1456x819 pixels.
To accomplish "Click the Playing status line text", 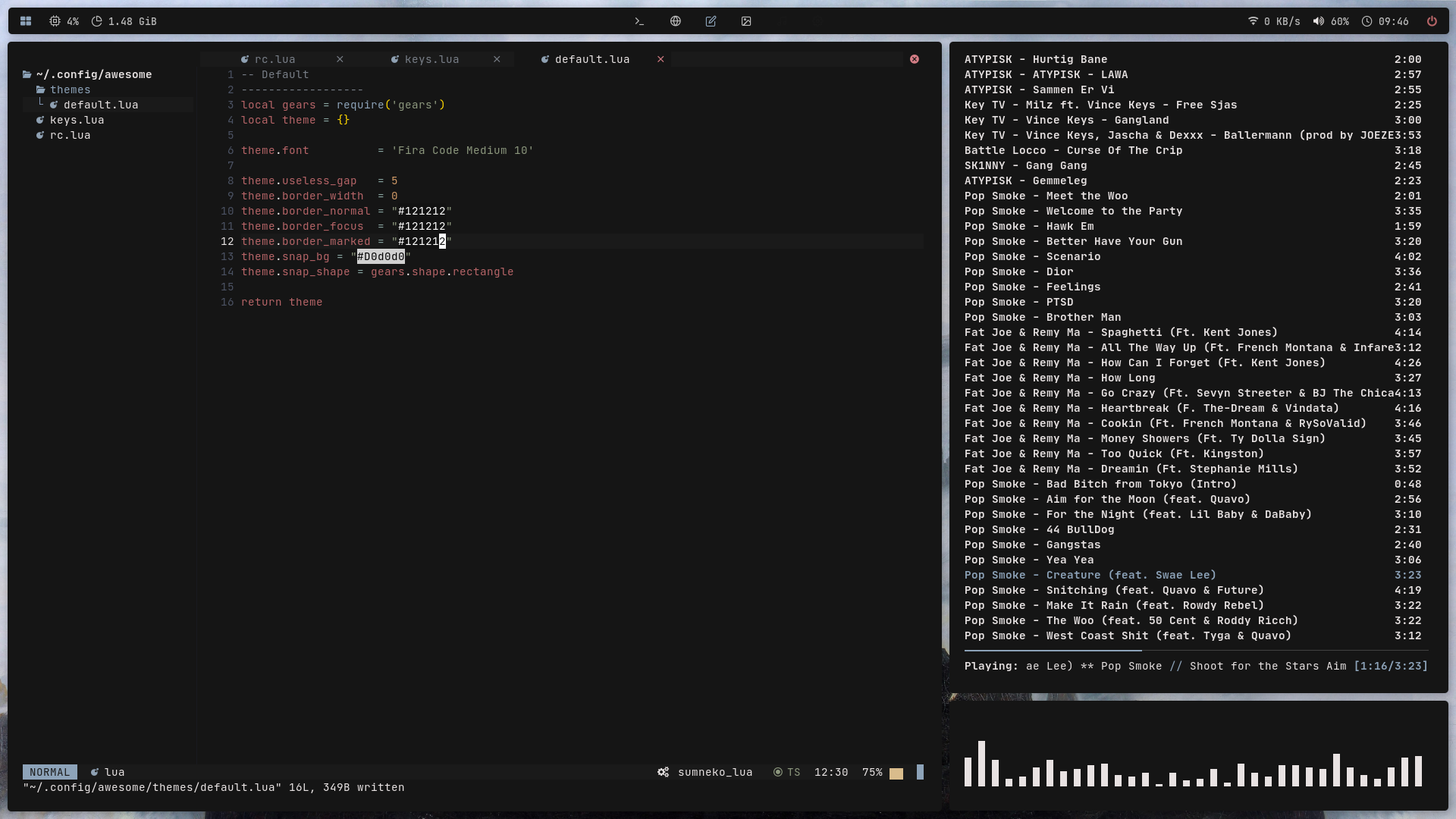I will point(1155,666).
